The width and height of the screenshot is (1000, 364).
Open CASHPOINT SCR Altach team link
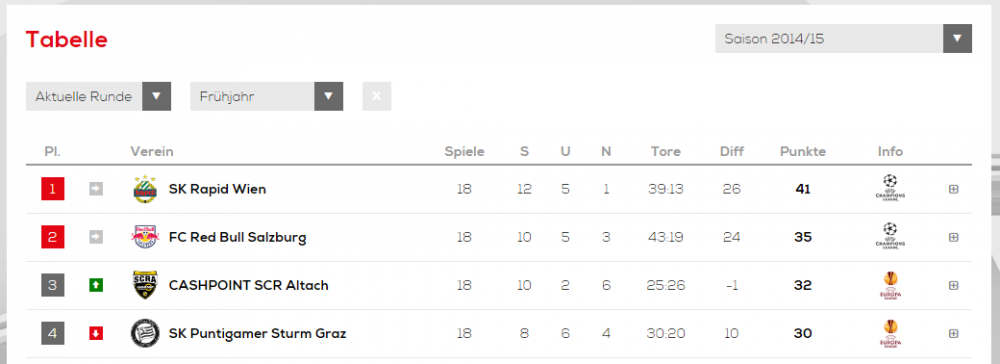click(x=249, y=285)
